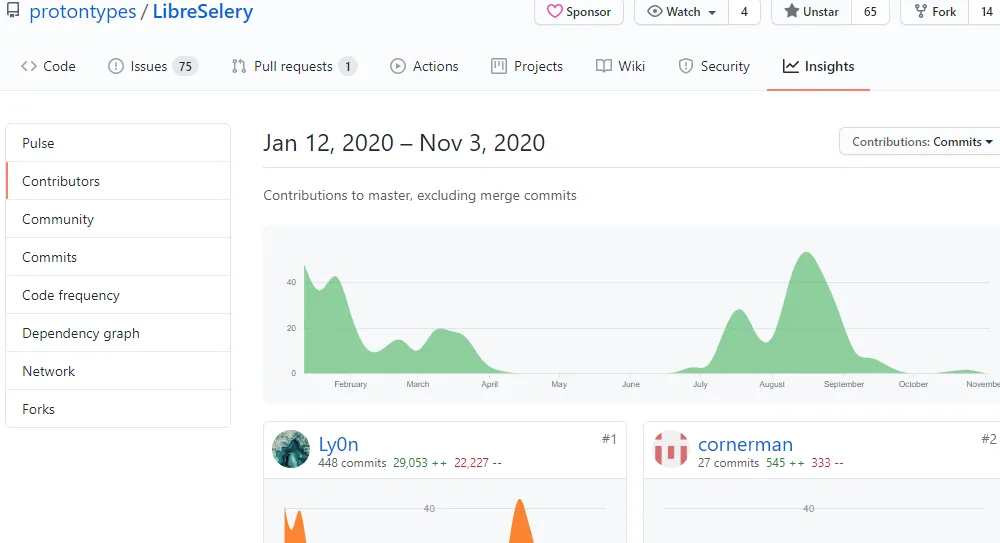Switch to the Issues tab
Screen dimensions: 1000x543
click(153, 66)
